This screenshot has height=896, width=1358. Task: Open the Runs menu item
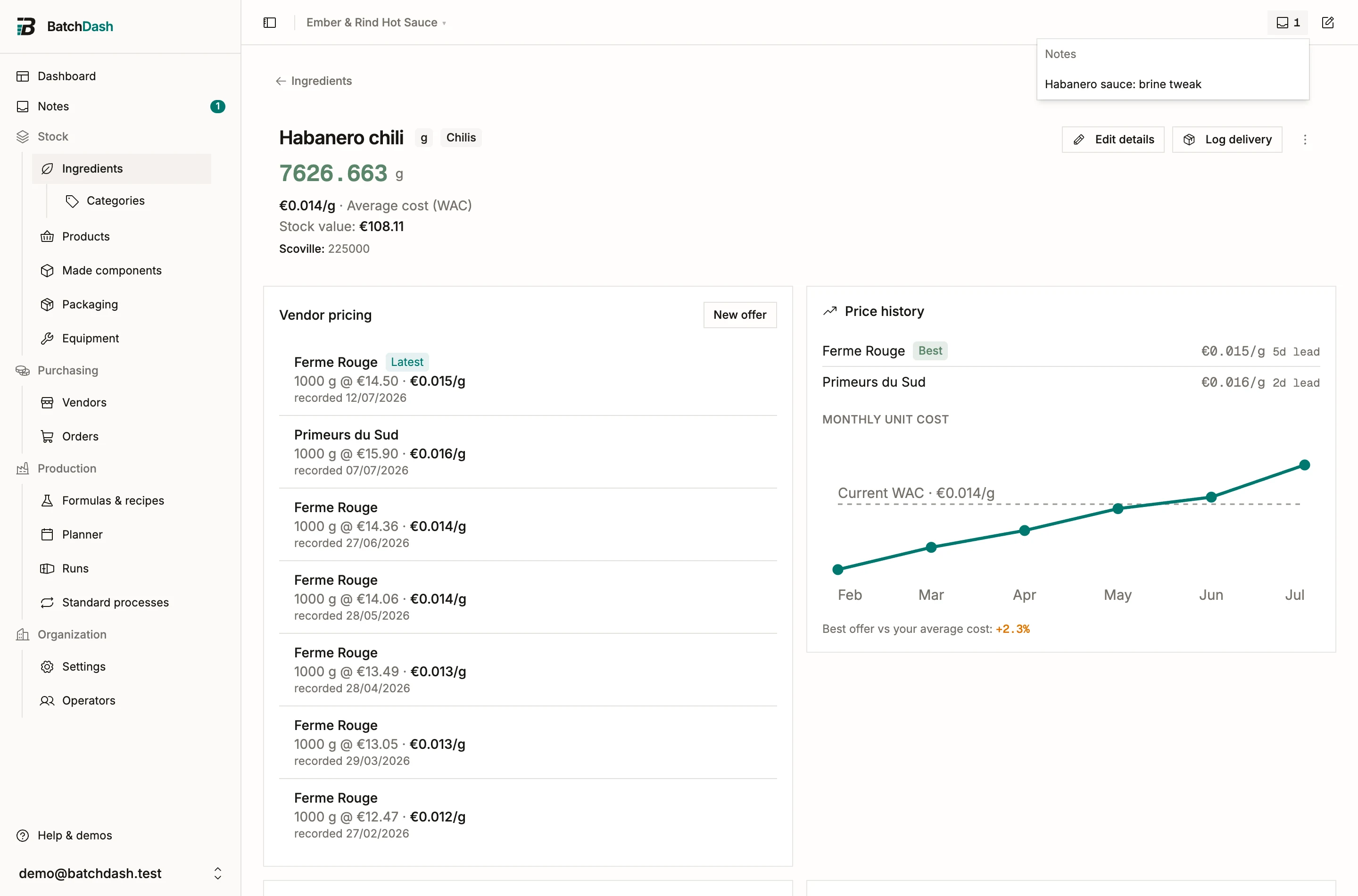[x=75, y=569]
